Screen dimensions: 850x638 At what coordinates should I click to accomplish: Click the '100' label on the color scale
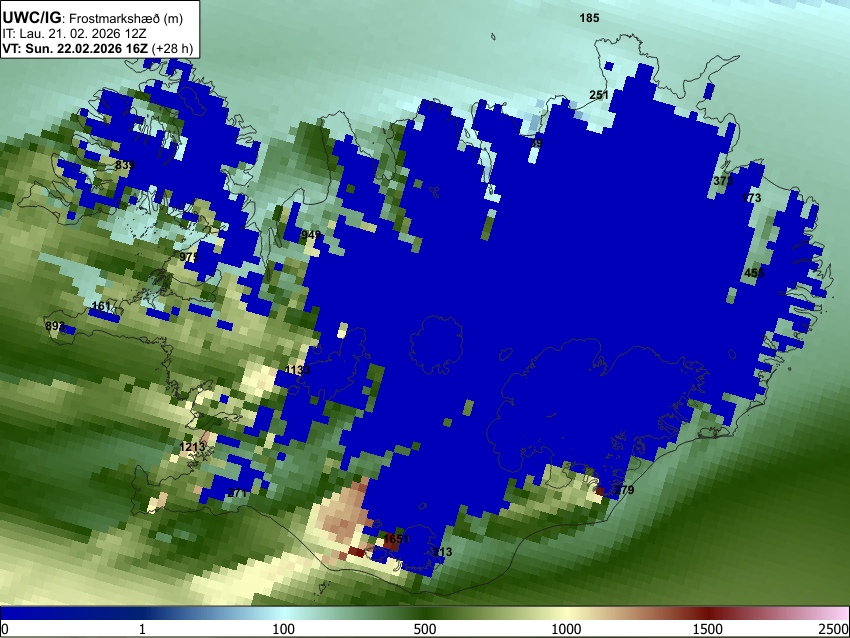click(x=284, y=629)
